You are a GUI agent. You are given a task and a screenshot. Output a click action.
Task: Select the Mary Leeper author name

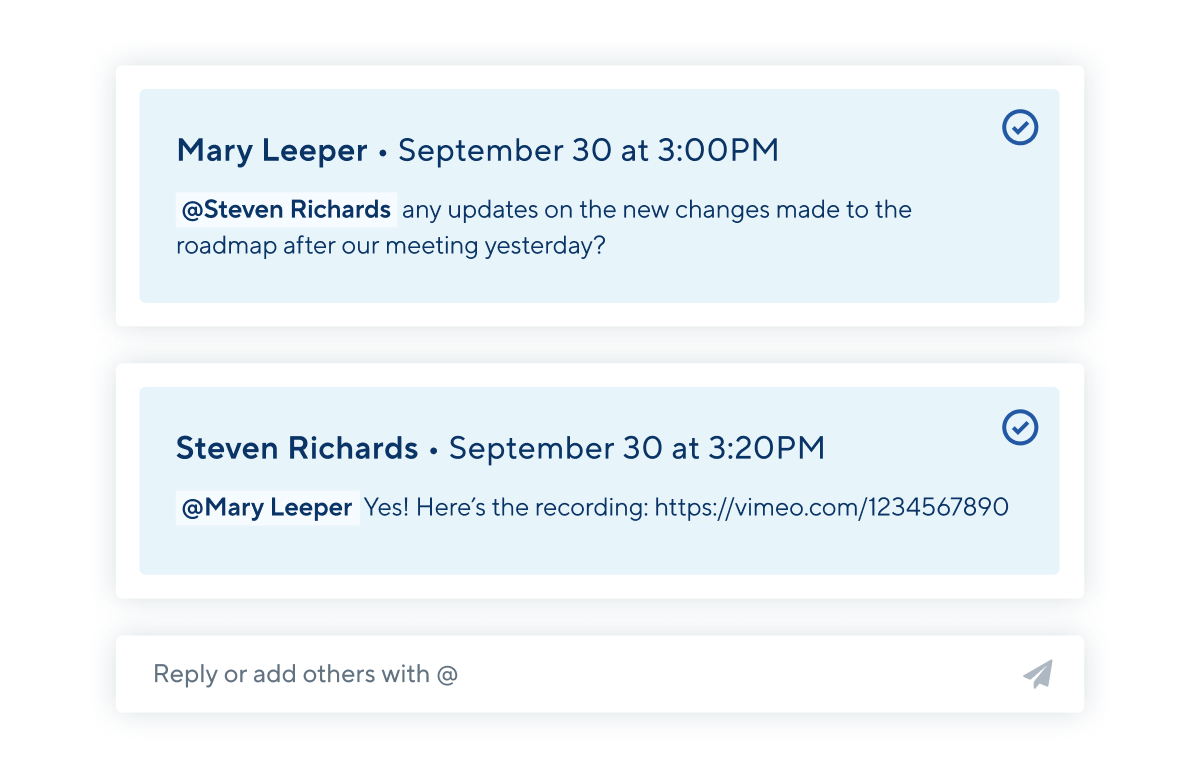272,151
